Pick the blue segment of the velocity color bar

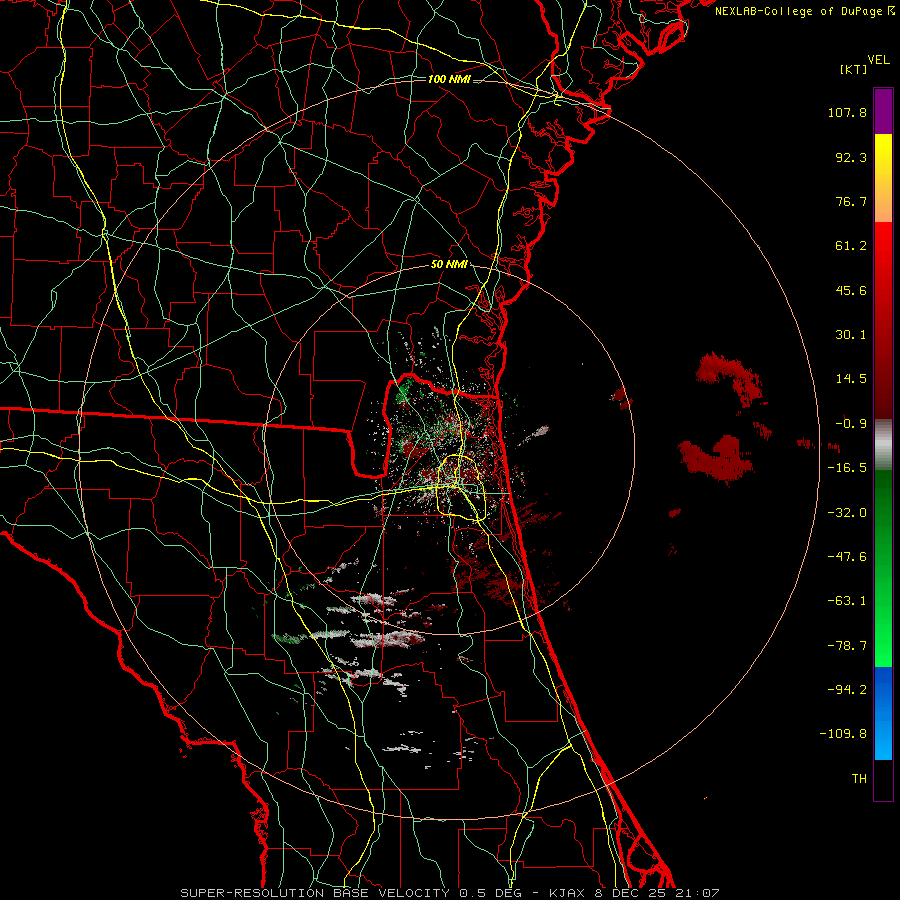[x=883, y=713]
